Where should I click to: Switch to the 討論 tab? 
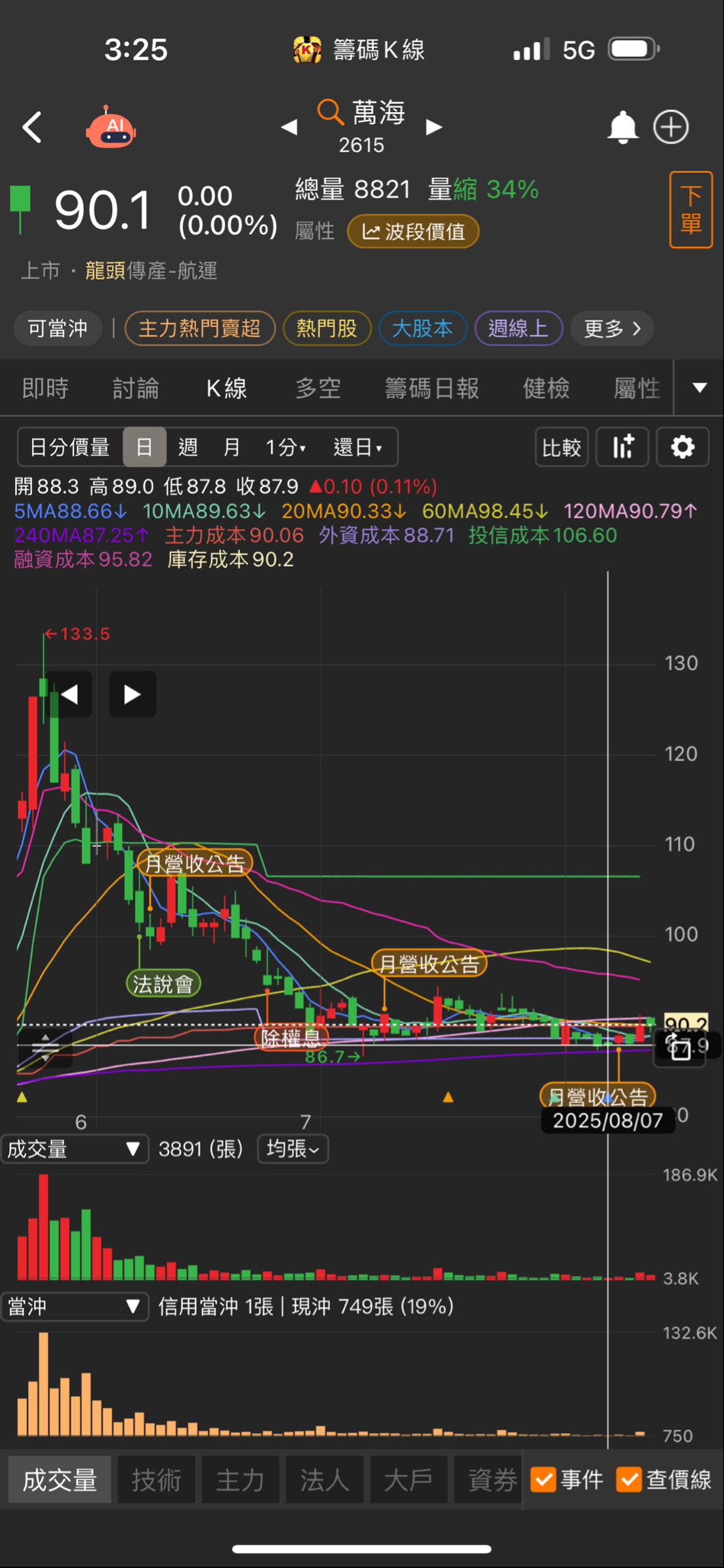[x=136, y=388]
